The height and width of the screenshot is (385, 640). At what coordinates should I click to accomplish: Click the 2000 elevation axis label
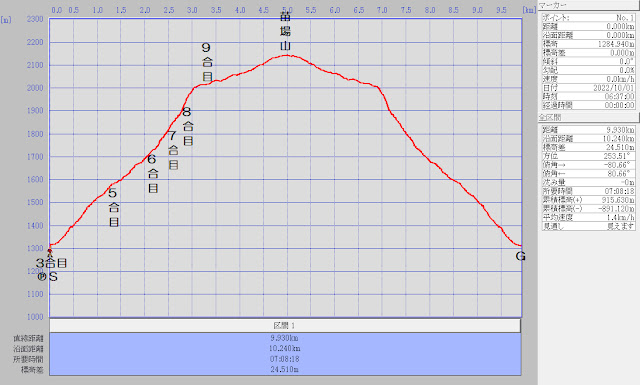point(35,88)
